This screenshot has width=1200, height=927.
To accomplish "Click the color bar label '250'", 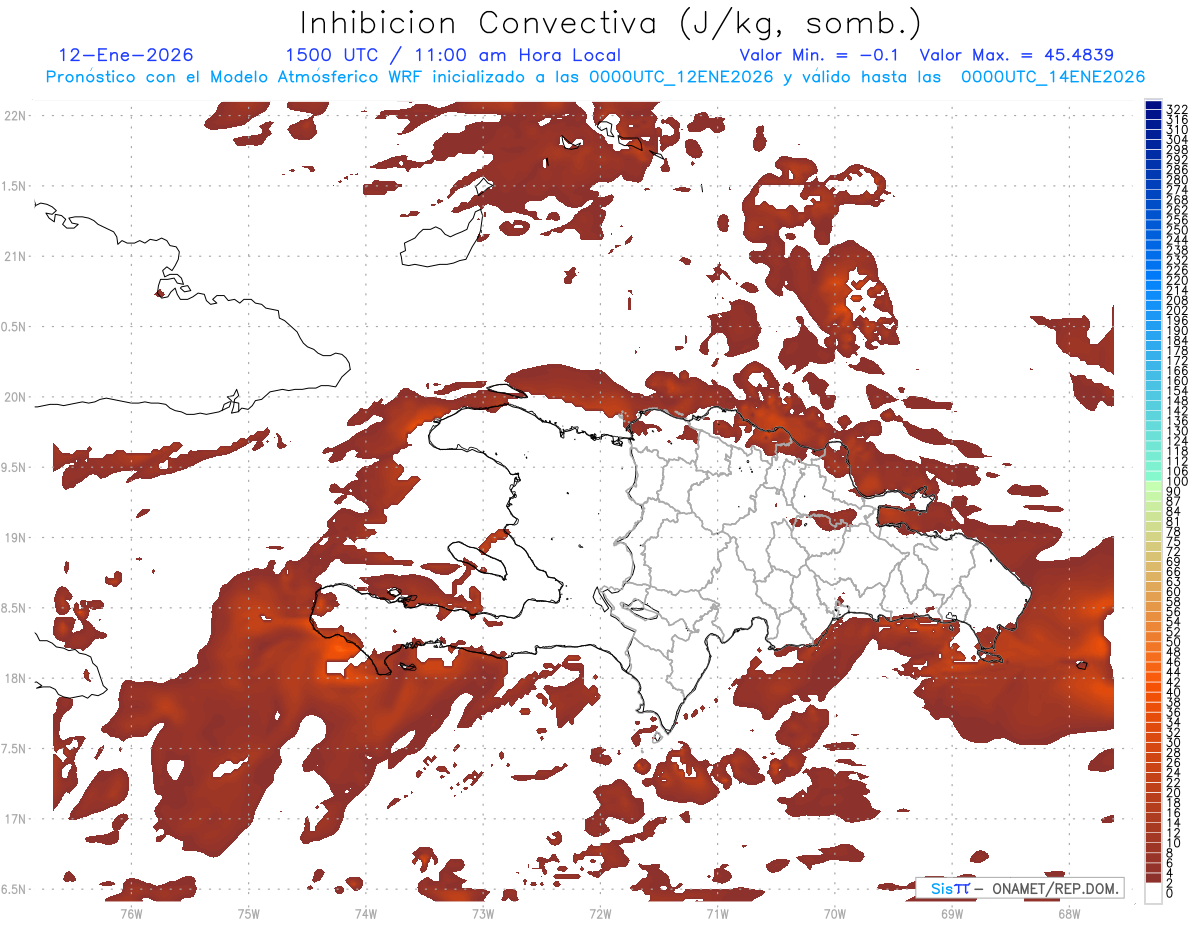I will [1177, 230].
